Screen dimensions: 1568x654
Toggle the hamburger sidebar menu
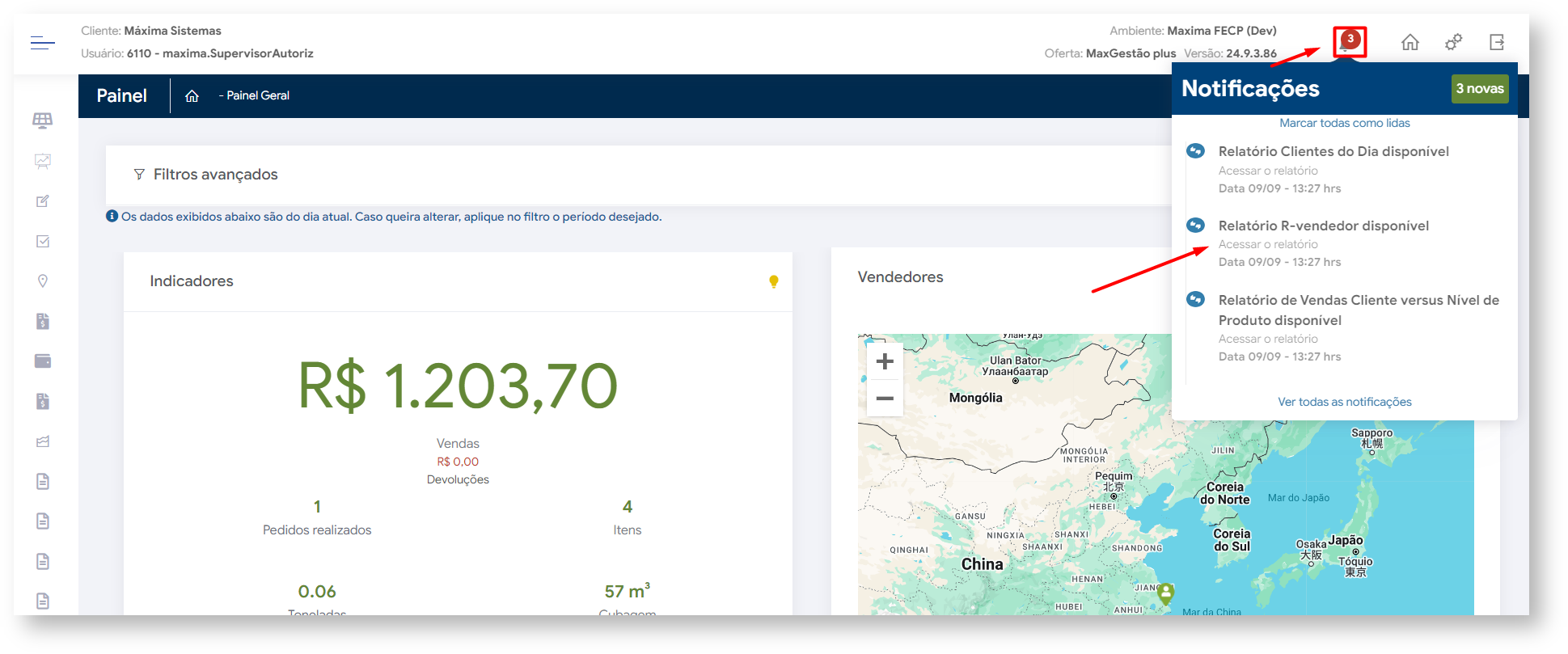point(43,43)
